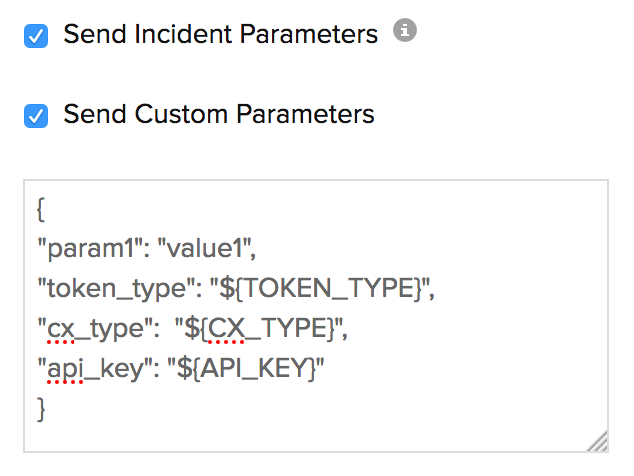Grab the textarea resize handle corner
634x476 pixels.
pyautogui.click(x=598, y=441)
